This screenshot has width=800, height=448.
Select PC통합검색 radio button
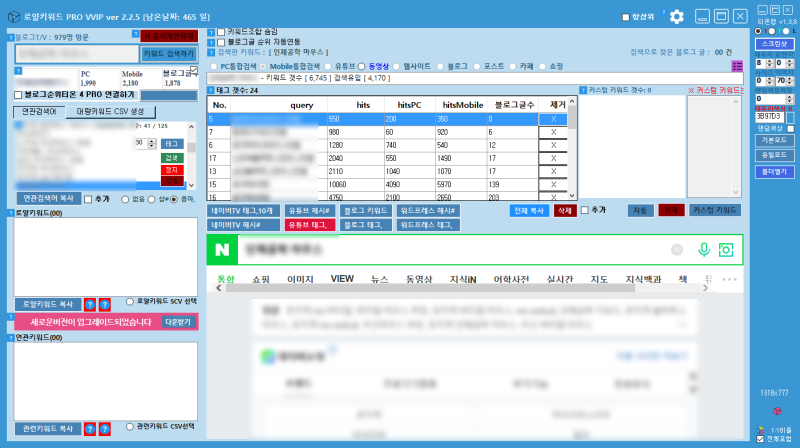[x=214, y=66]
